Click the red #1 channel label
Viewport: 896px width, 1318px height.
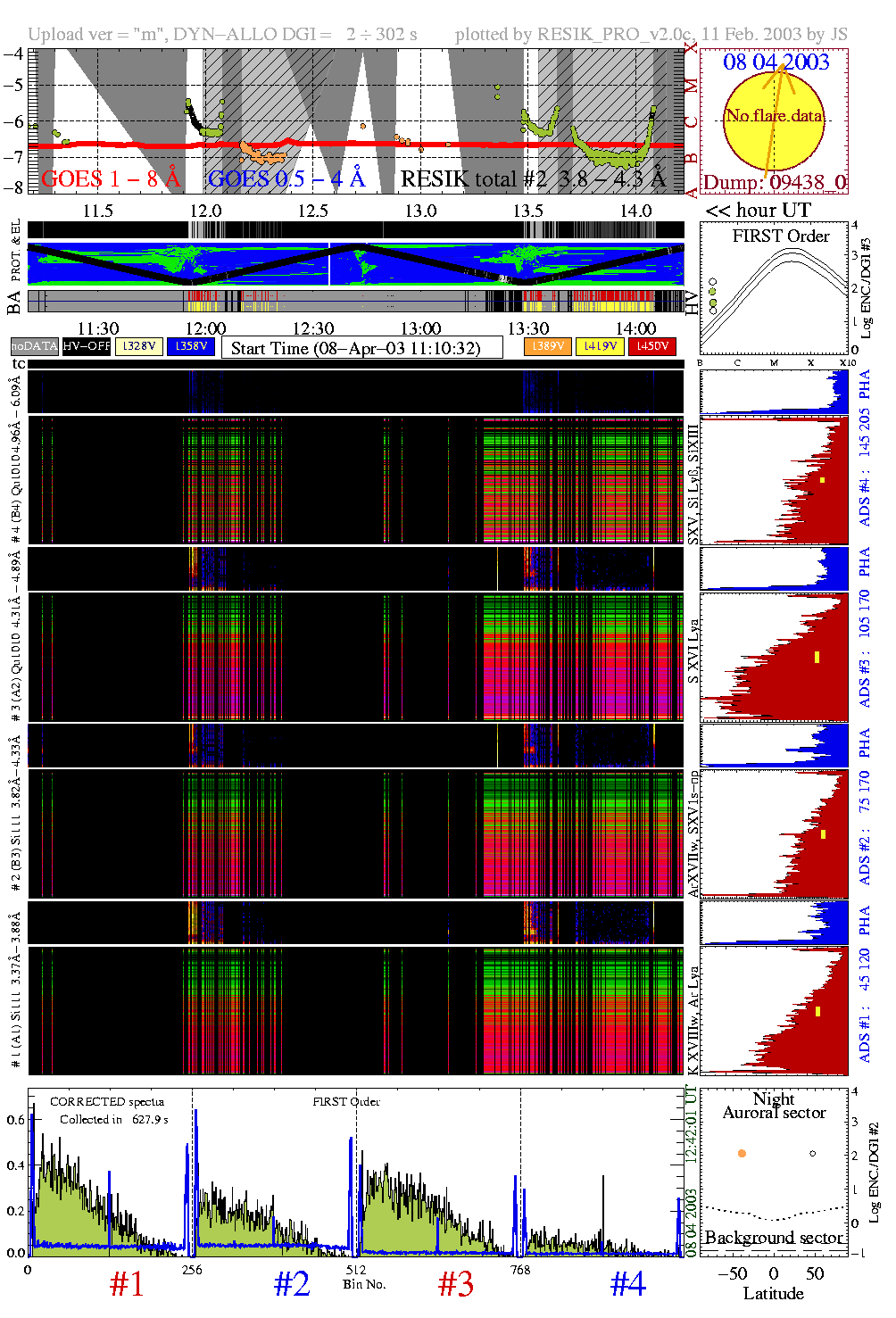pos(127,1284)
